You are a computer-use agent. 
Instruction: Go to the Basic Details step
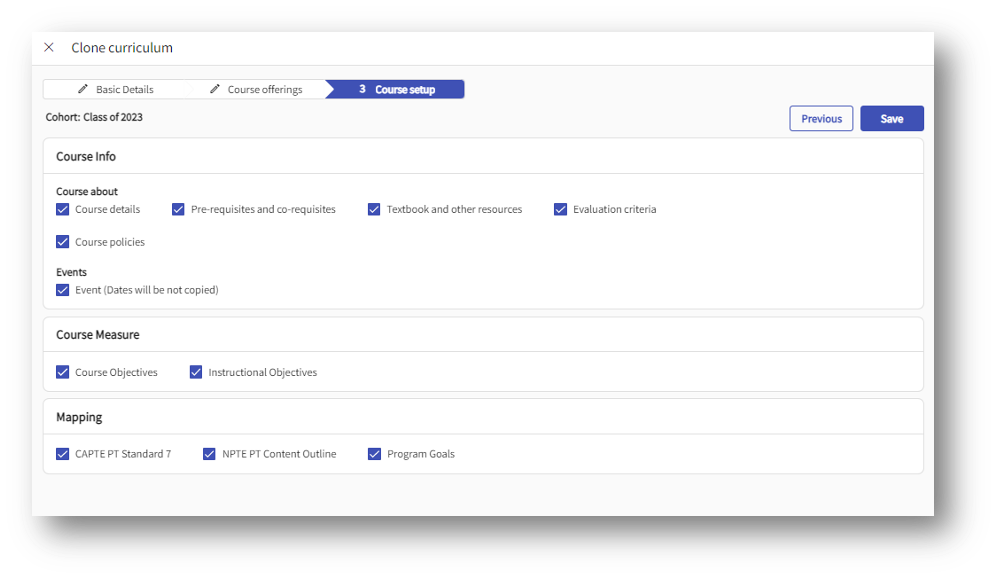(x=124, y=90)
